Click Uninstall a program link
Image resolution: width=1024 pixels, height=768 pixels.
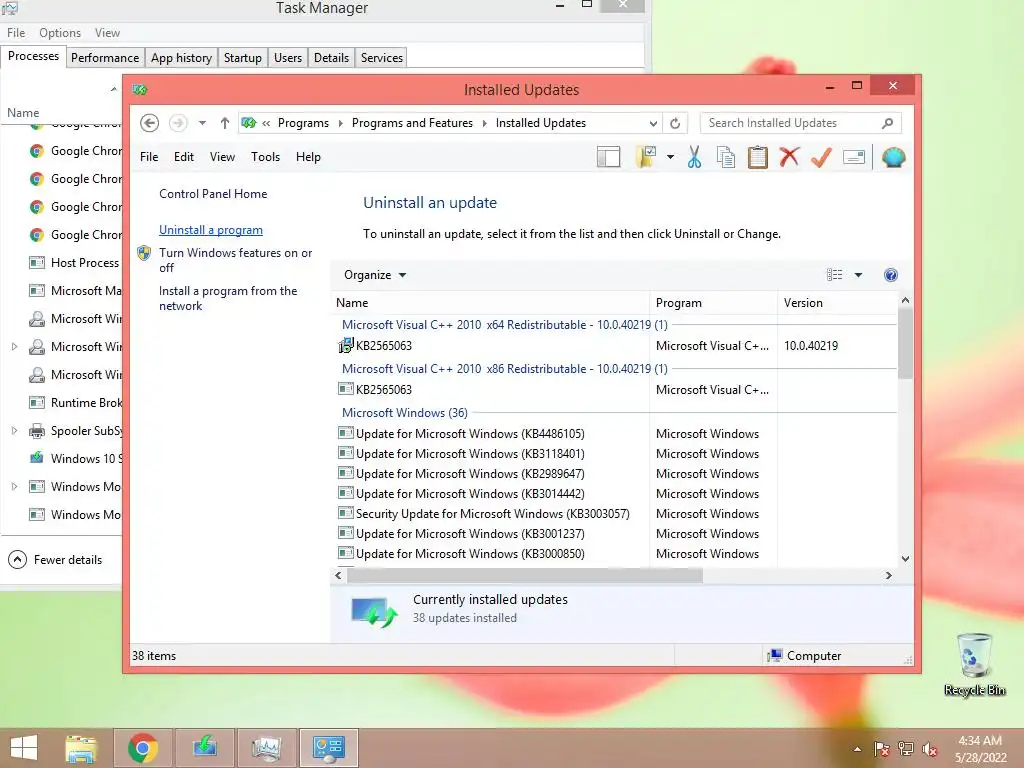(211, 230)
